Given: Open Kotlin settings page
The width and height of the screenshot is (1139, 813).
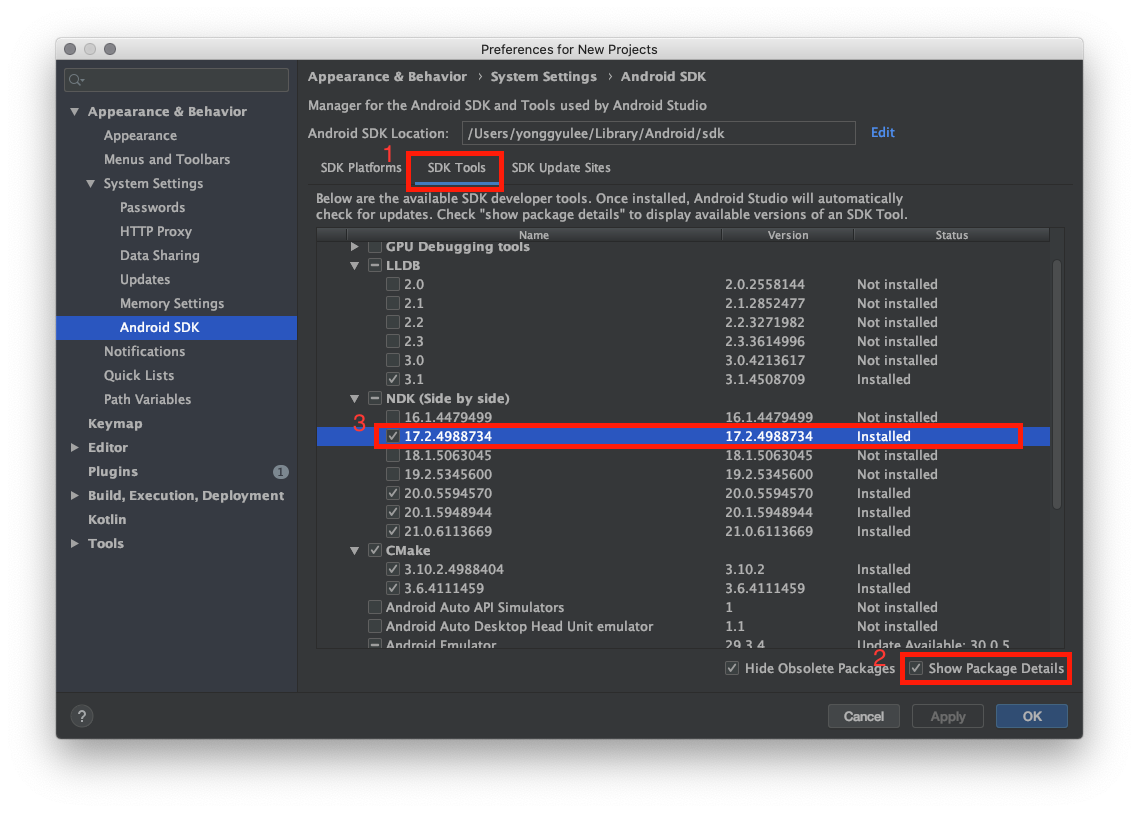Looking at the screenshot, I should 107,519.
